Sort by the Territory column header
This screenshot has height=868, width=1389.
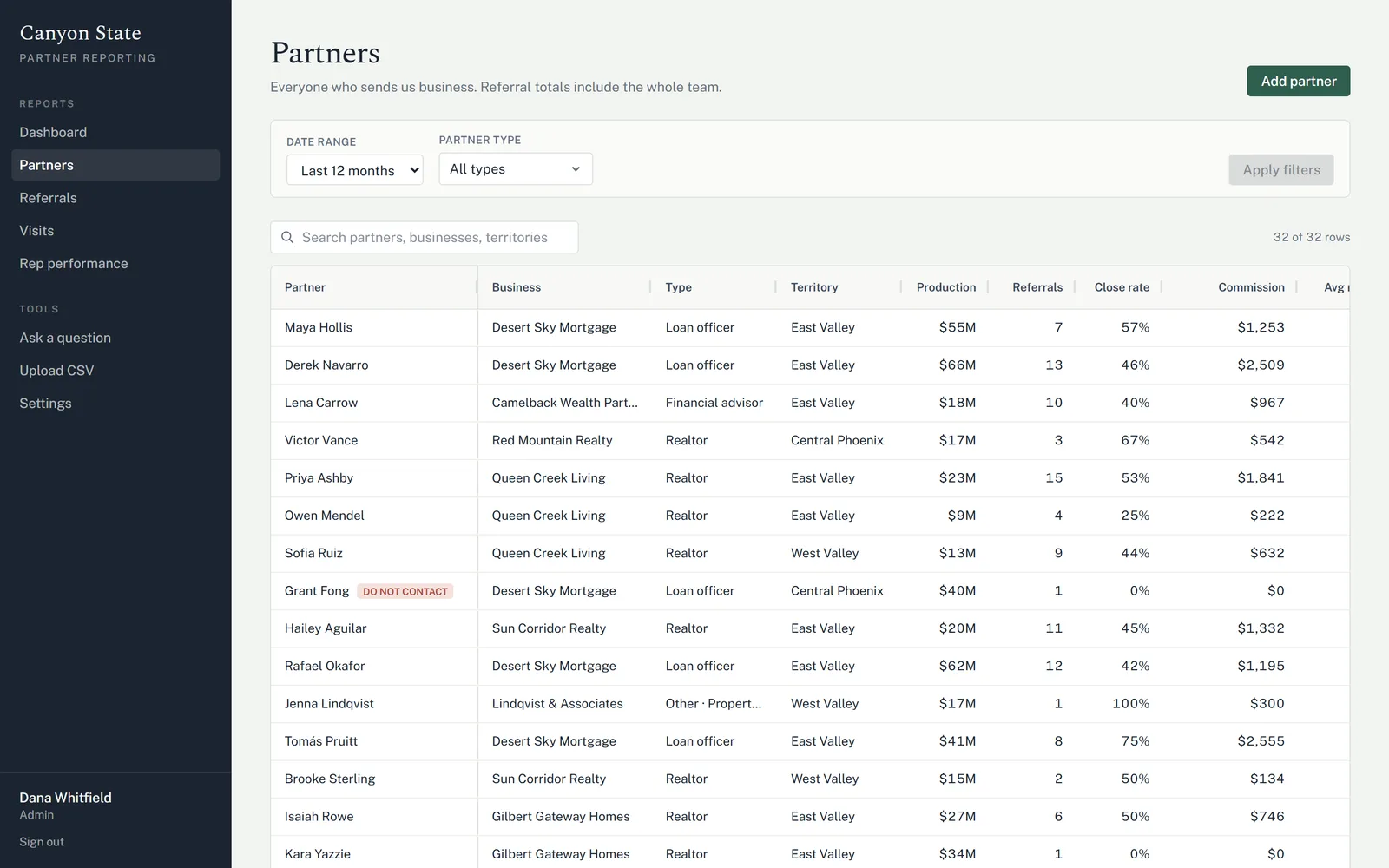(814, 287)
